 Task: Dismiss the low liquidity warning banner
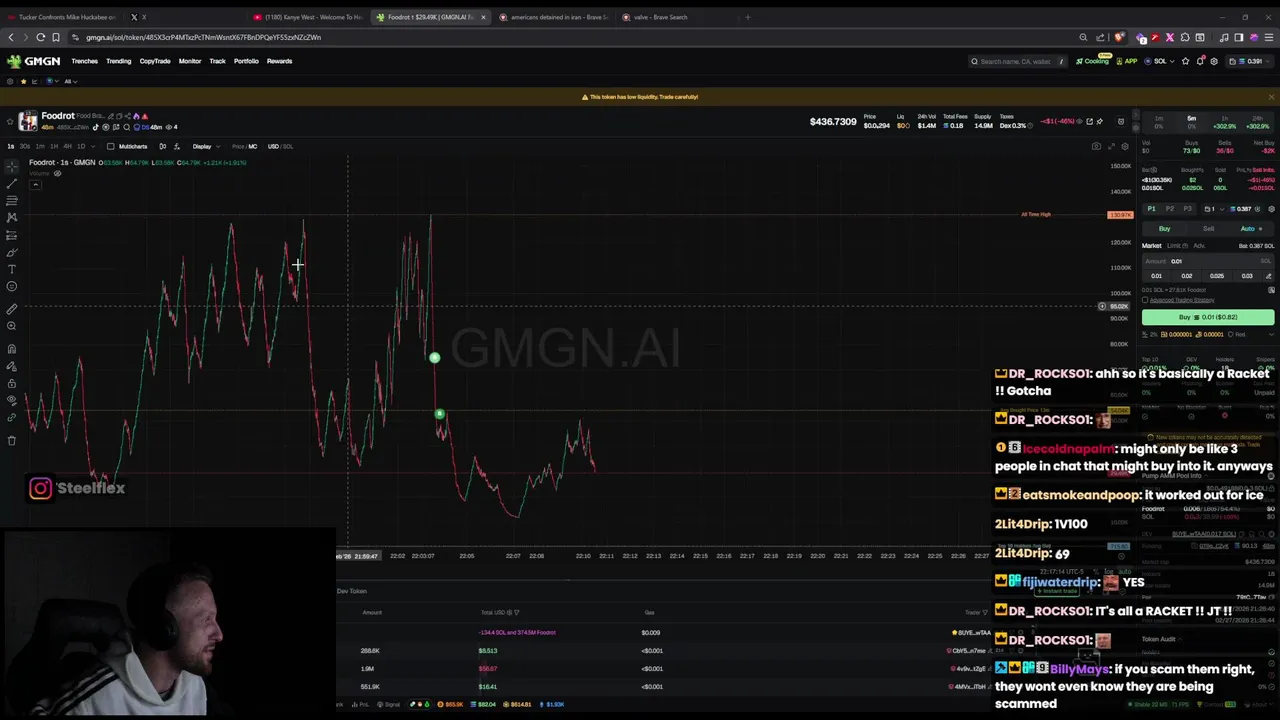pos(1271,97)
